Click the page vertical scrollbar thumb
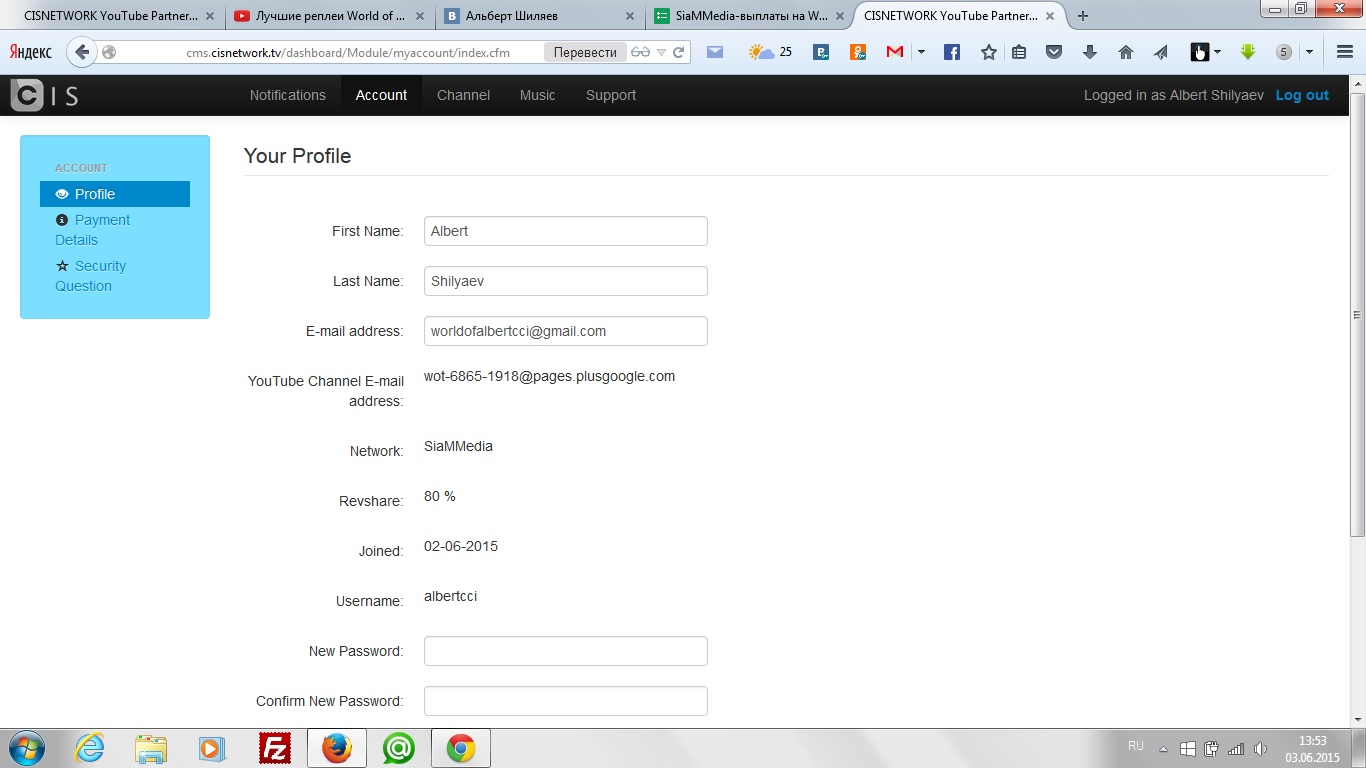1366x768 pixels. tap(1357, 315)
